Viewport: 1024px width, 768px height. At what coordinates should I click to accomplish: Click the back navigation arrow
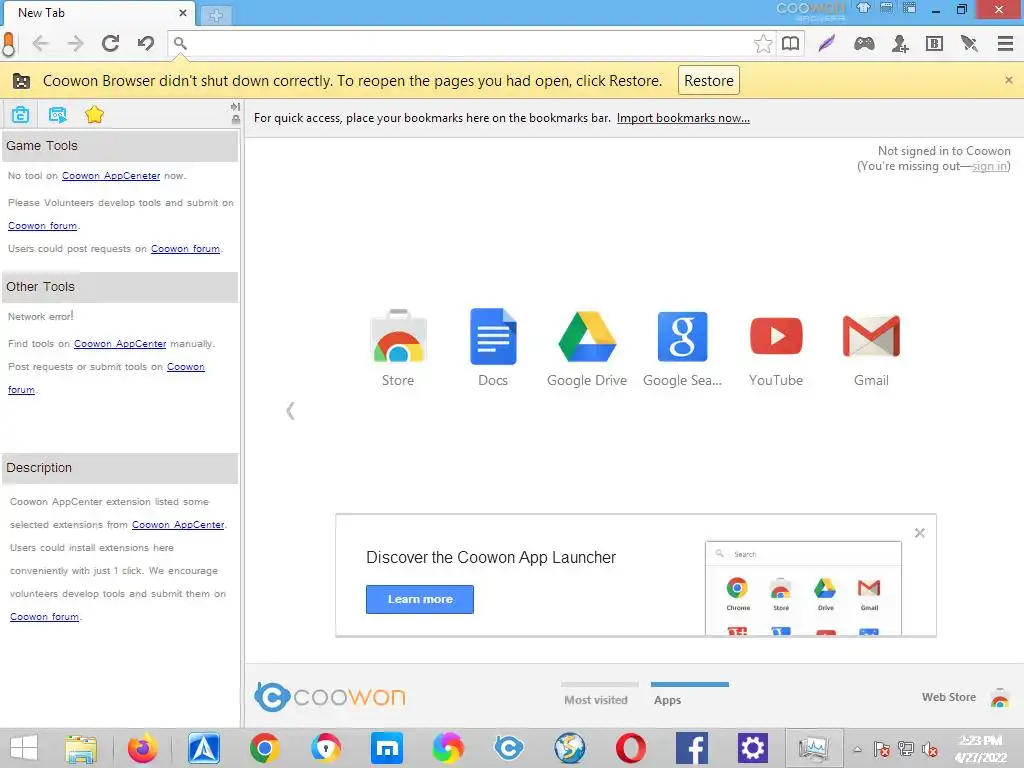(40, 44)
